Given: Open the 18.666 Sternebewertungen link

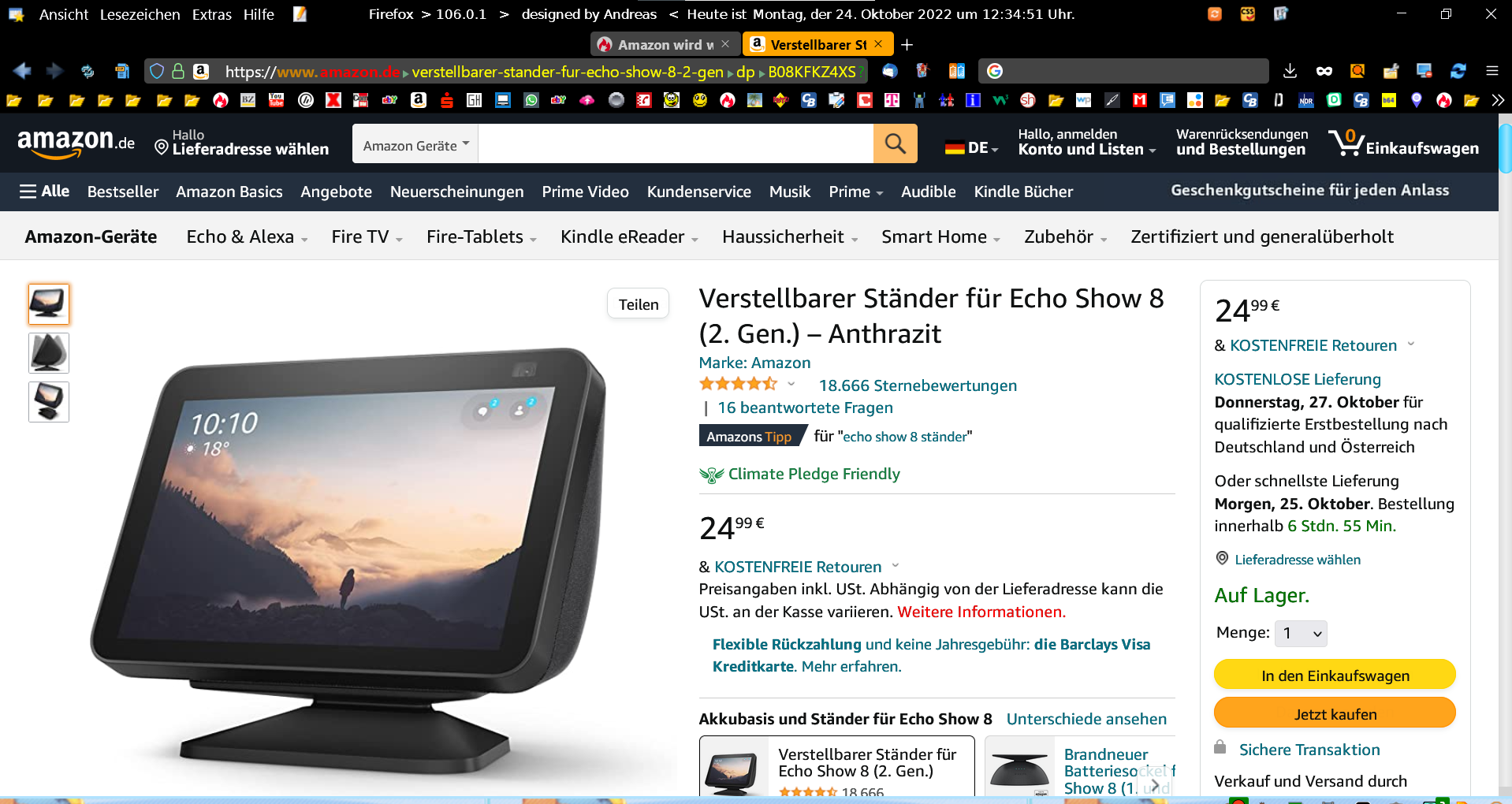Looking at the screenshot, I should point(918,385).
